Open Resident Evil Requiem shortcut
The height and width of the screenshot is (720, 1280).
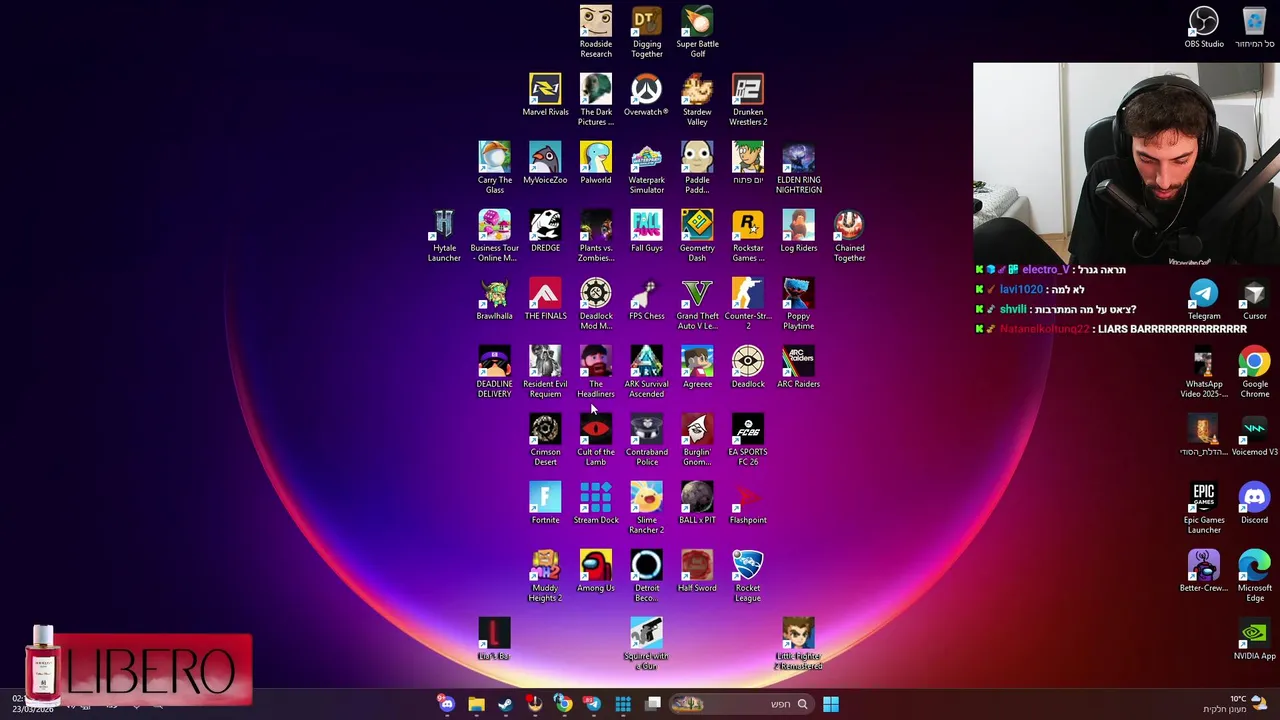tap(545, 372)
